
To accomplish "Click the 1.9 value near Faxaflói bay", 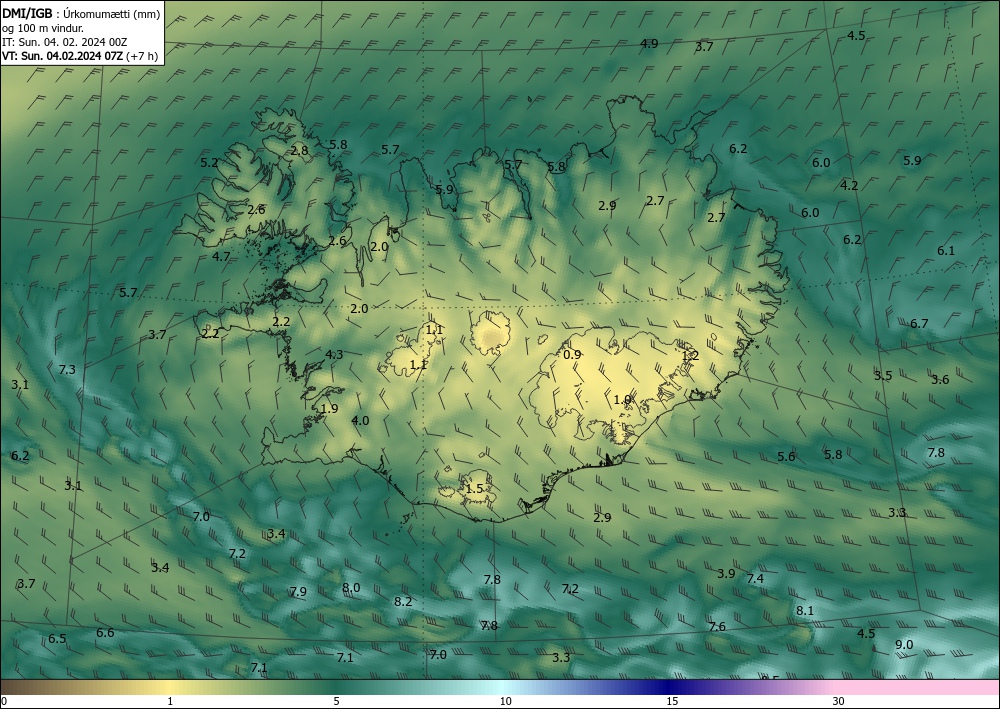I will [330, 409].
